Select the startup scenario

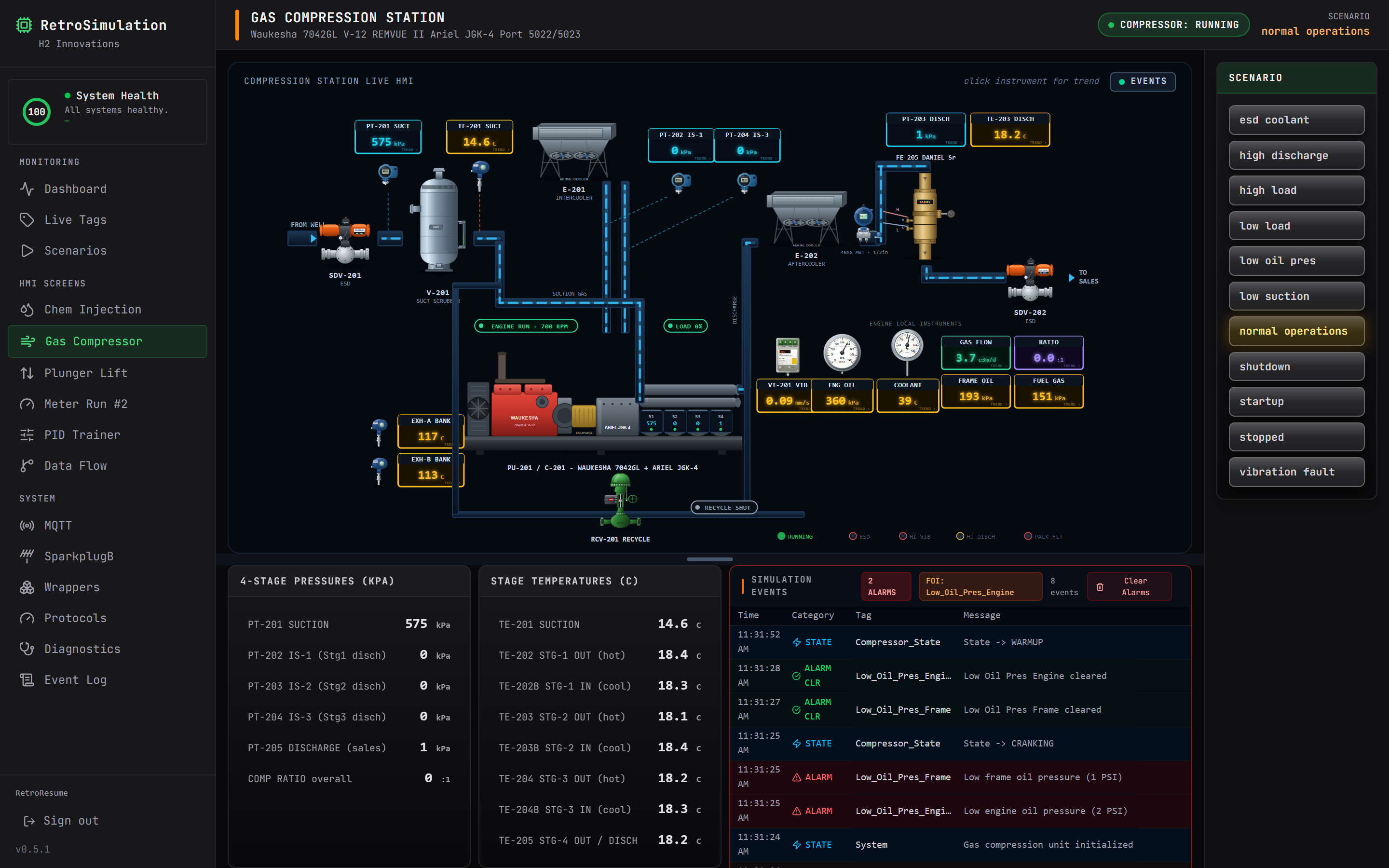[1296, 401]
